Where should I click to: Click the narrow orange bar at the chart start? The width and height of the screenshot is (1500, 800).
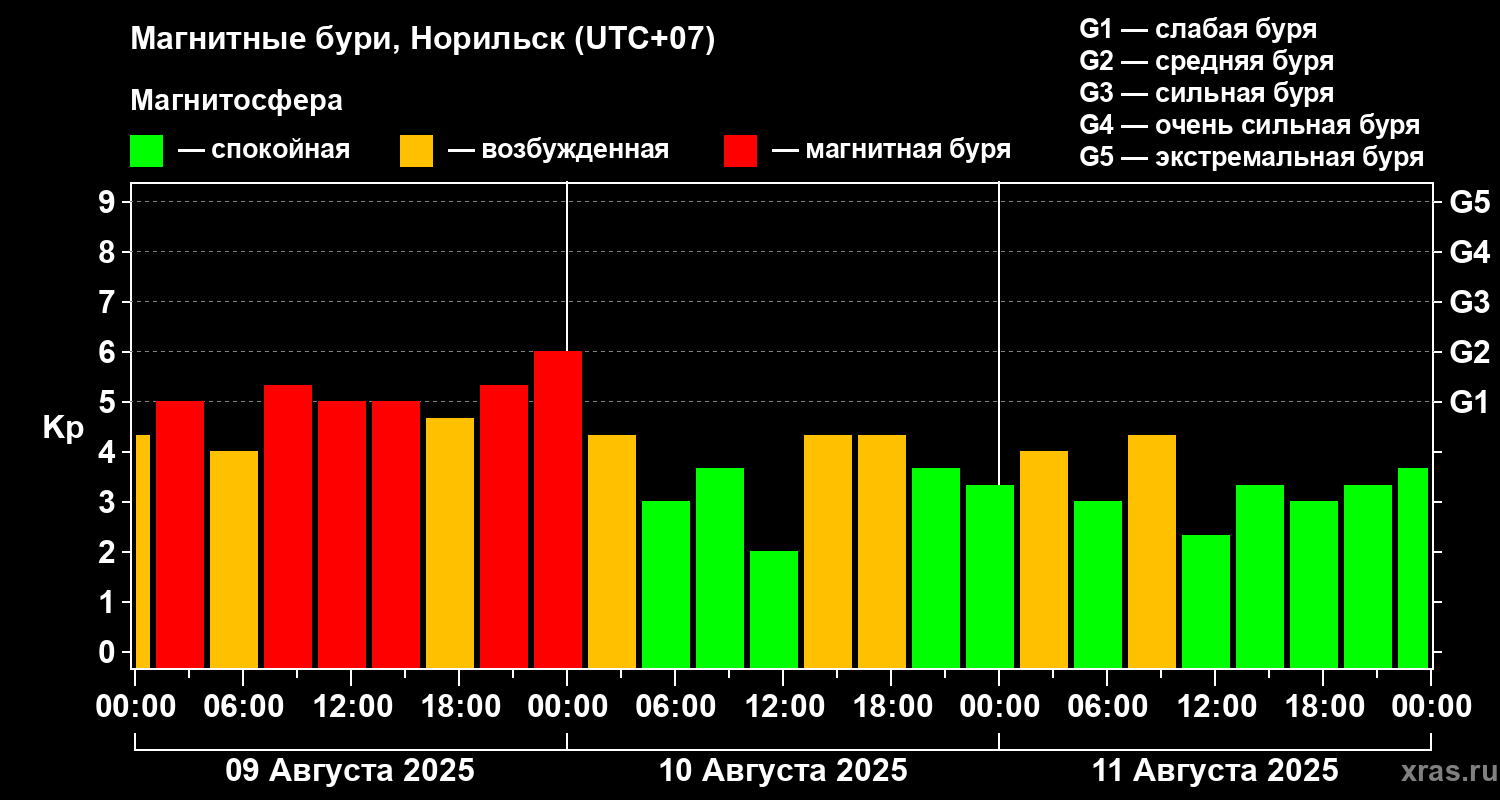point(142,551)
